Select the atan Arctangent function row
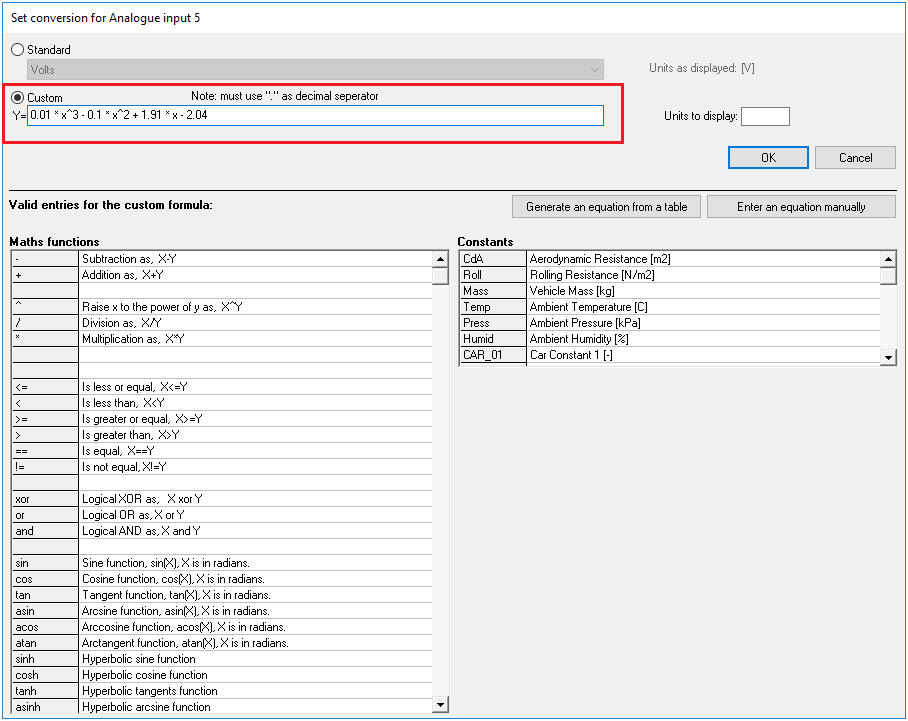 point(220,643)
